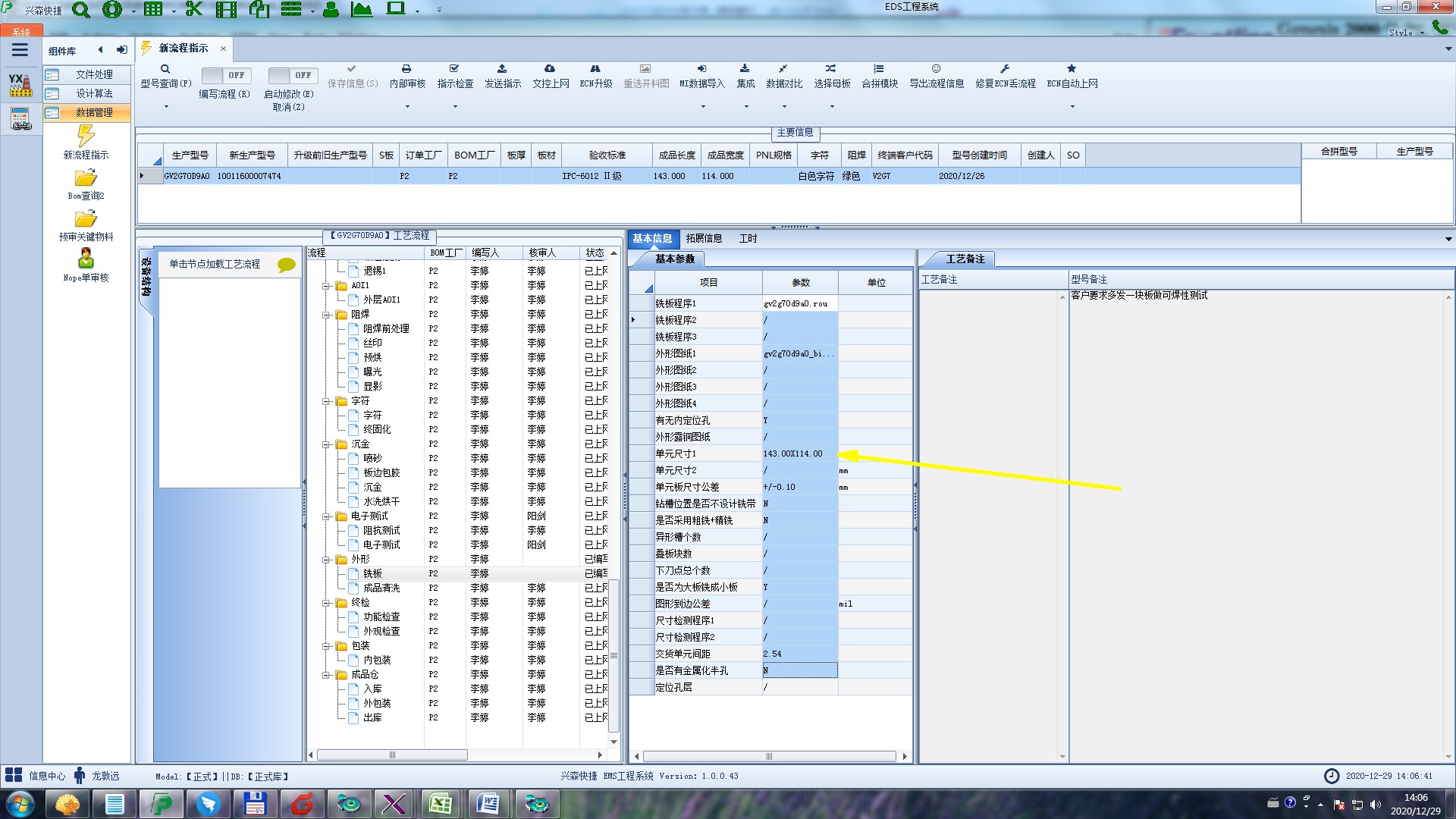
Task: Click the 发送指示 upload icon
Action: click(x=502, y=69)
